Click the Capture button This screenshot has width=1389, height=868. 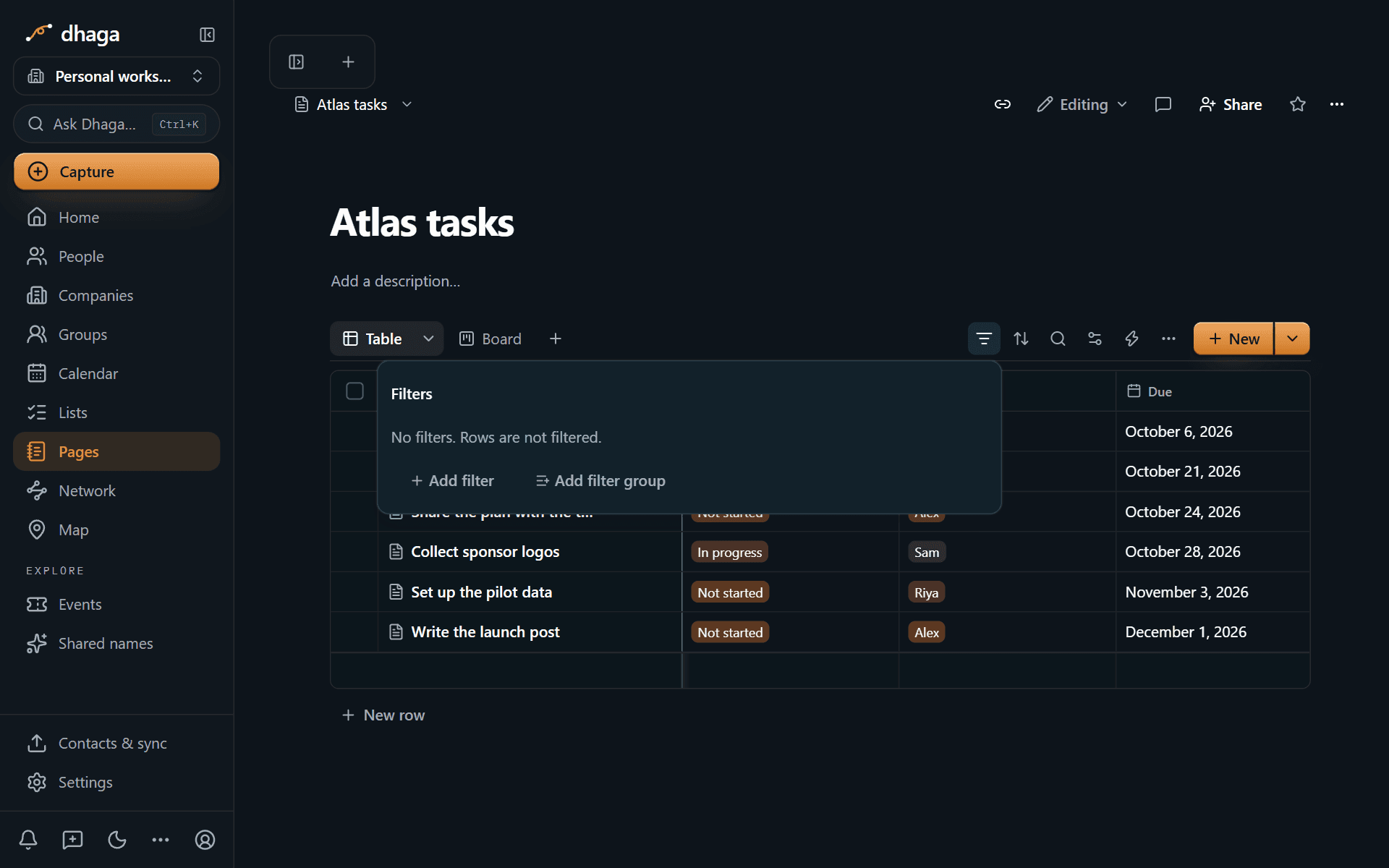coord(116,171)
